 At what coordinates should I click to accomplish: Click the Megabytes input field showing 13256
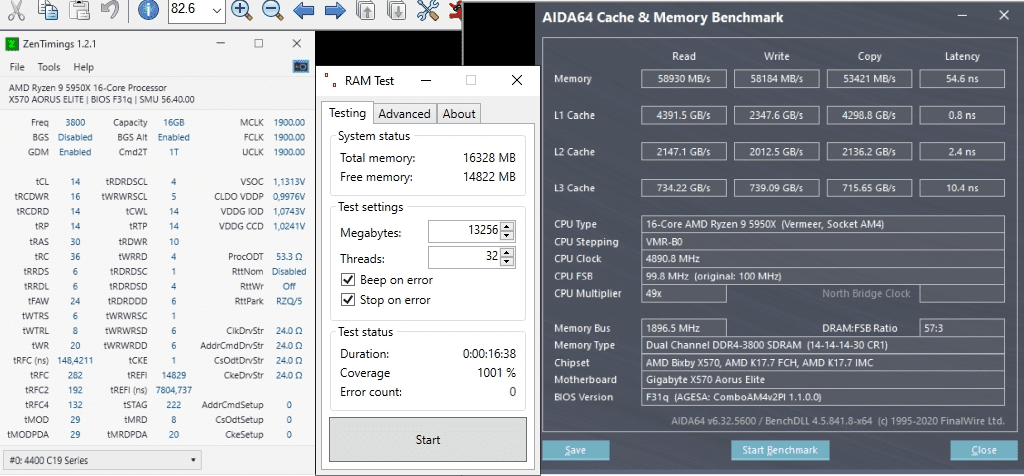(x=465, y=231)
